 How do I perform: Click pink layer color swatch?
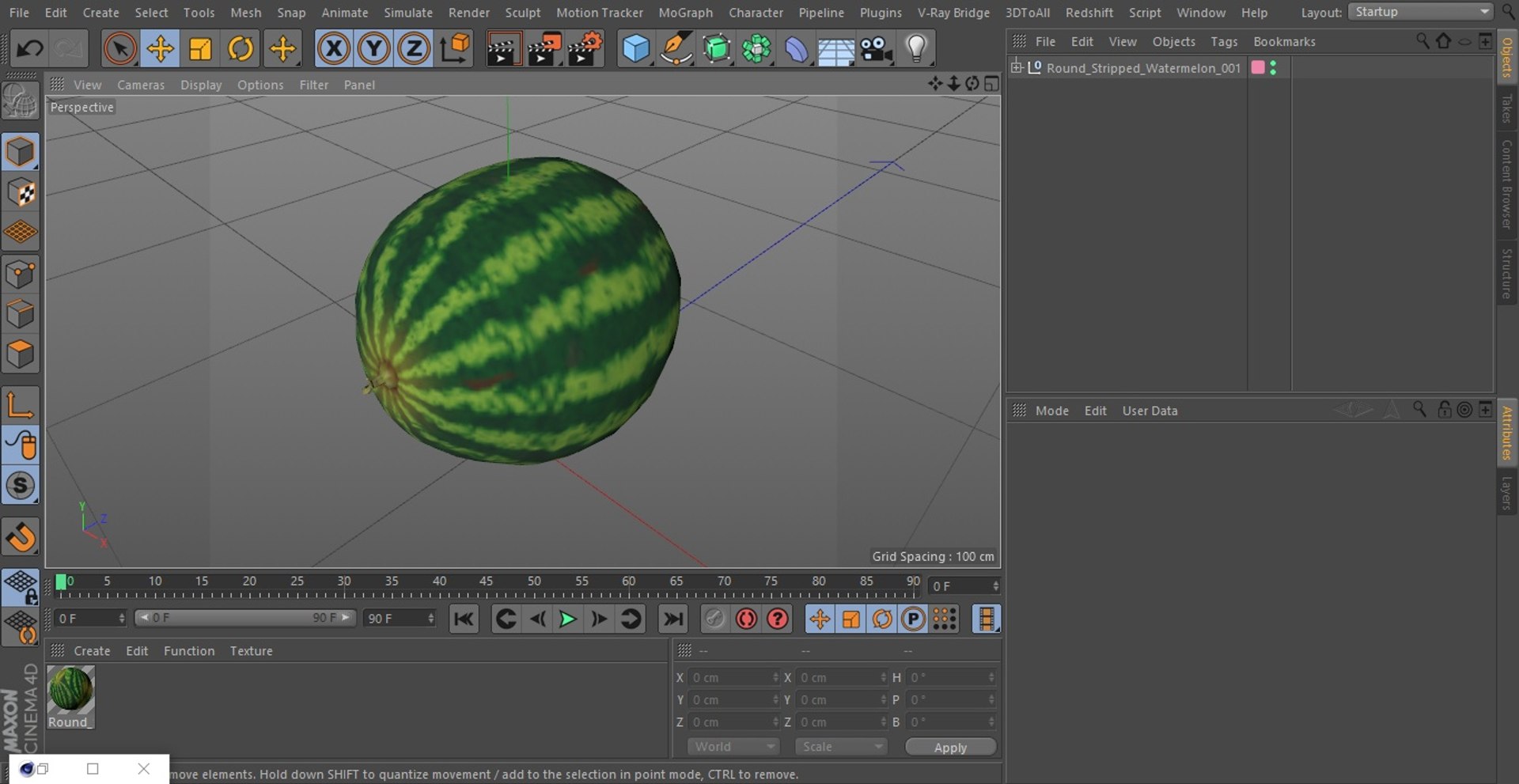click(x=1258, y=67)
